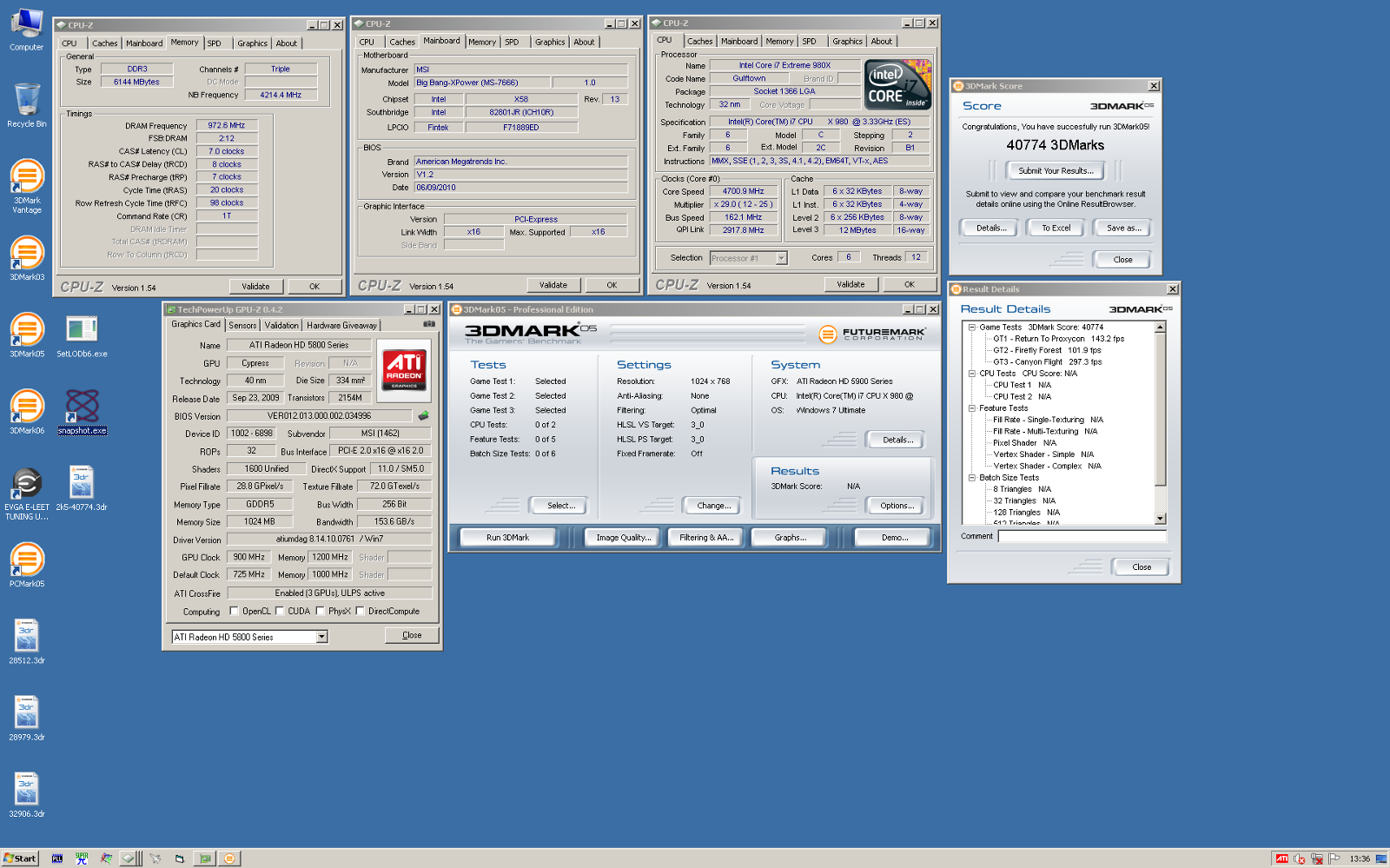Select the SetLODb6.exe desktop file
This screenshot has height=868, width=1390.
[x=82, y=335]
